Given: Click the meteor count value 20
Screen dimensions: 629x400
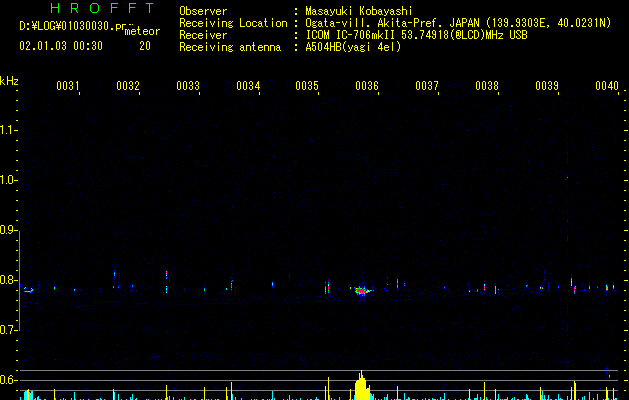Looking at the screenshot, I should 145,46.
